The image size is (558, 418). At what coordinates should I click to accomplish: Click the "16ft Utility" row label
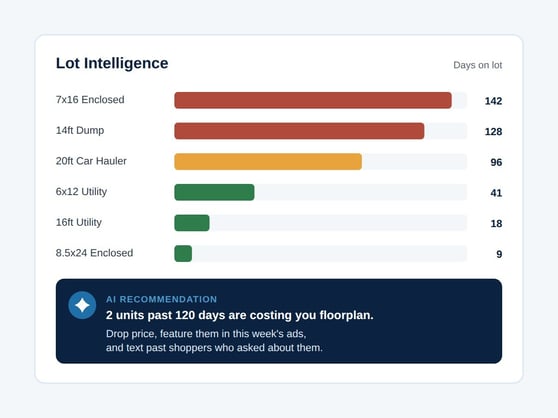pos(79,222)
